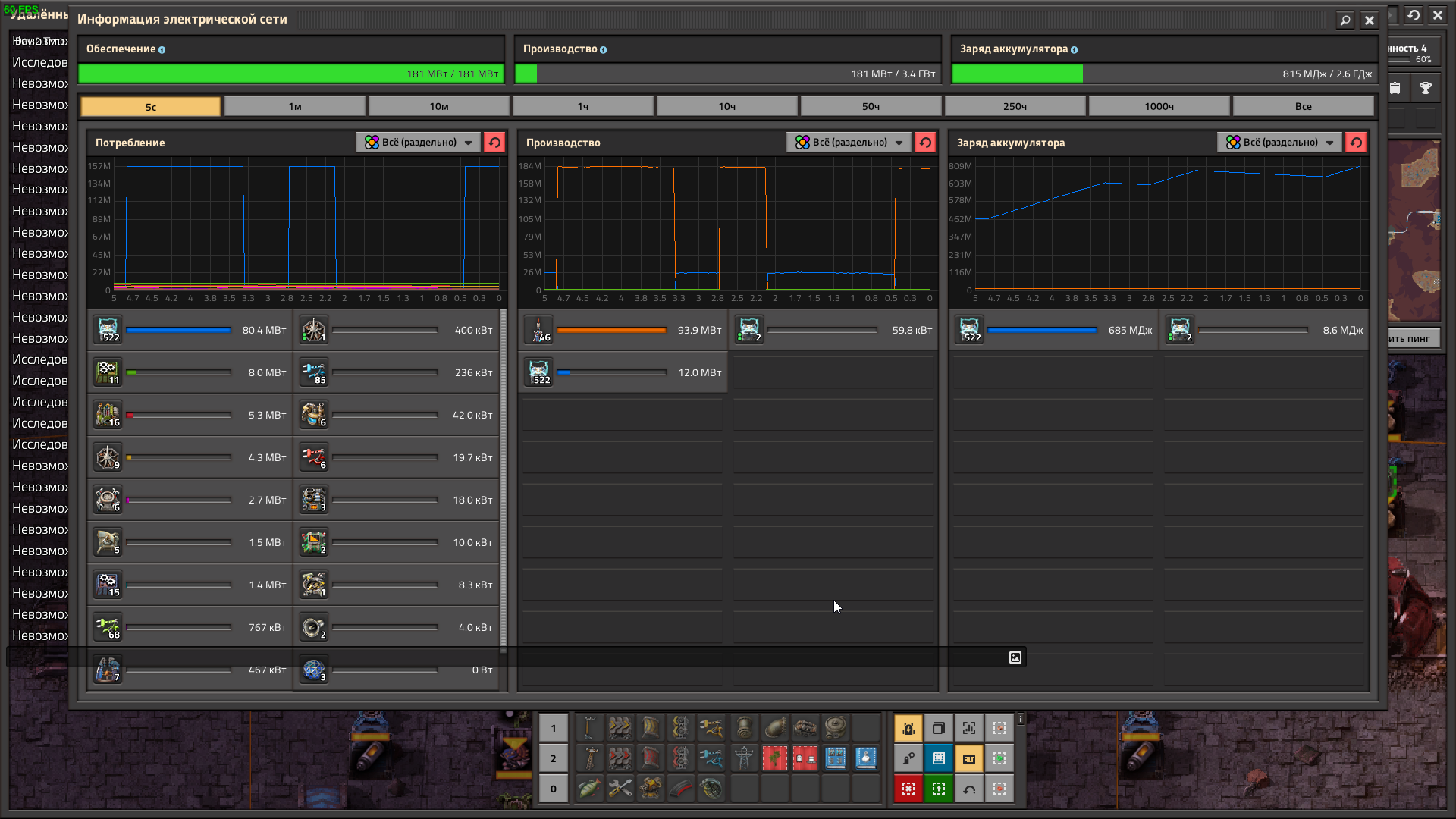This screenshot has height=819, width=1456.
Task: Reset the production panel with red button
Action: (x=925, y=143)
